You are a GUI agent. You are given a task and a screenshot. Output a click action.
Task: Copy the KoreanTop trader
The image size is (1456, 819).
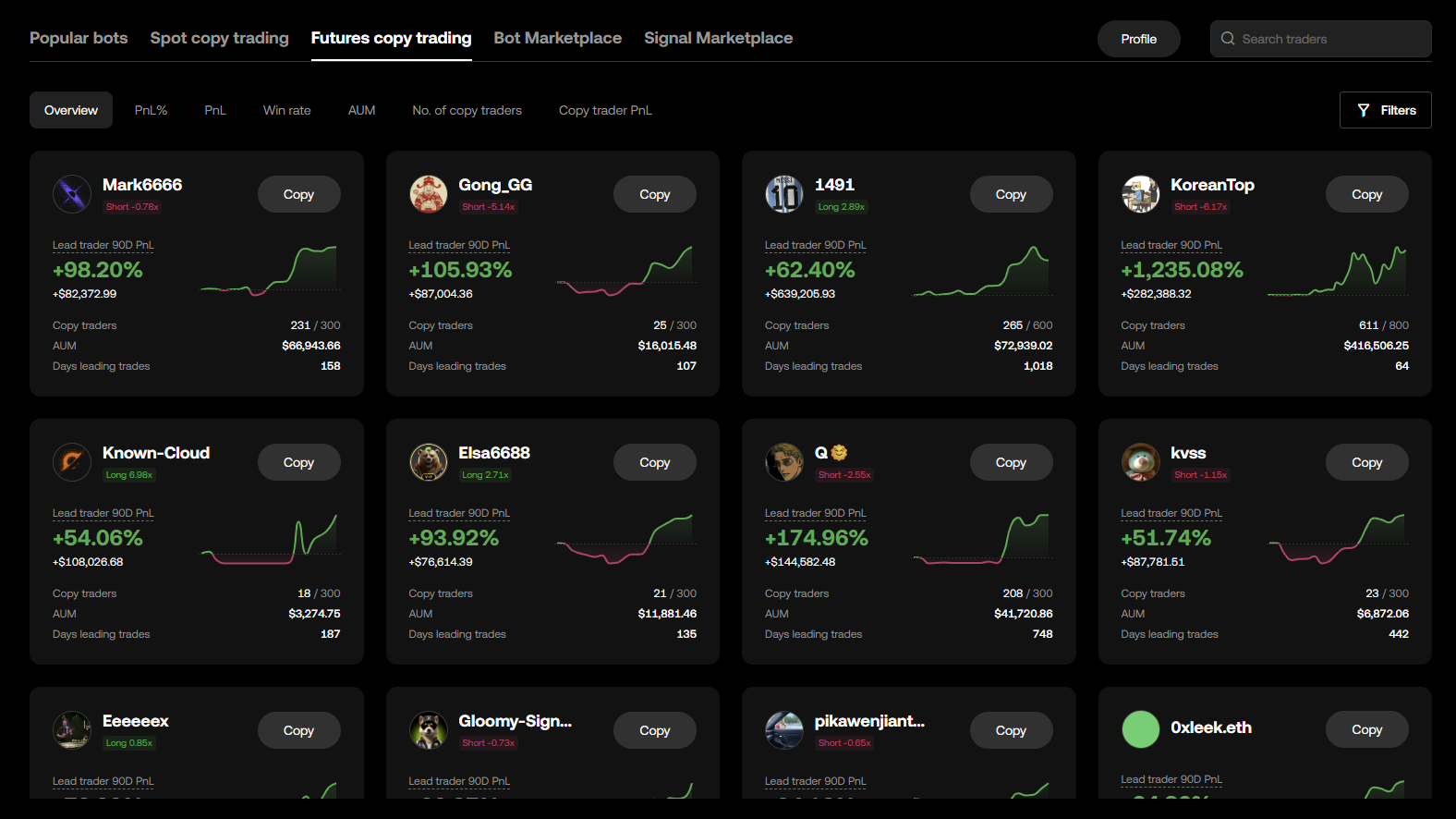click(1367, 194)
